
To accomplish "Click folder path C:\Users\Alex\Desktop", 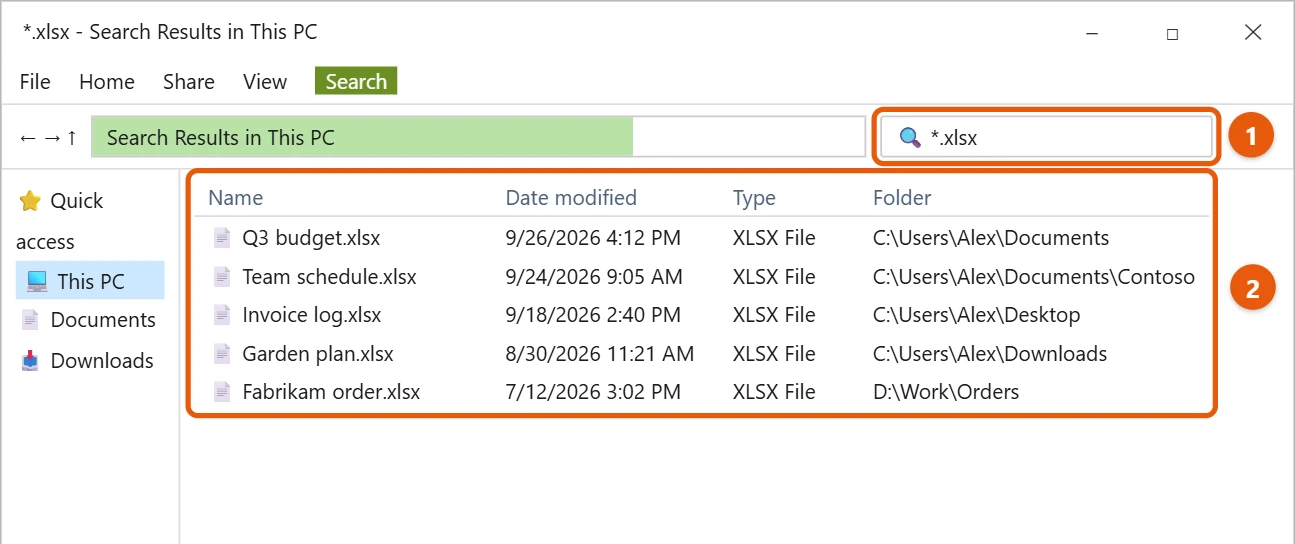I will pos(977,315).
